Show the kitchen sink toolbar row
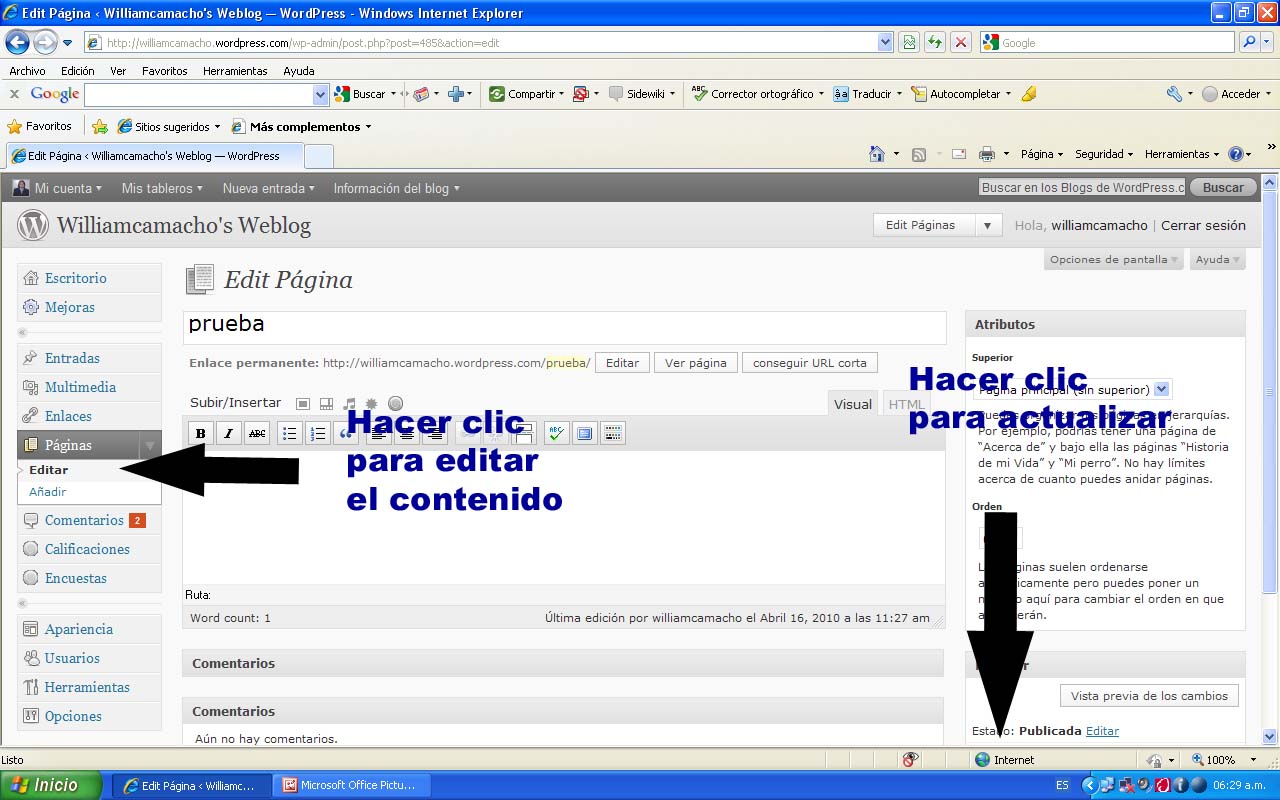The width and height of the screenshot is (1280, 800). 613,433
